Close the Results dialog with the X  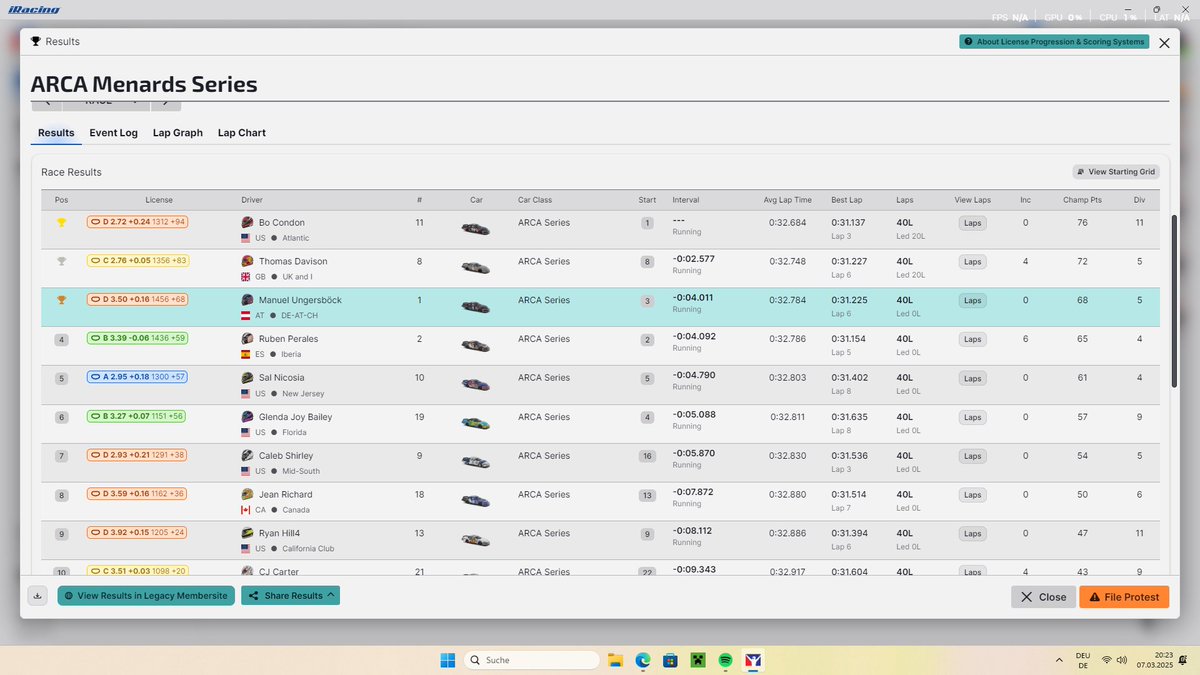pyautogui.click(x=1164, y=43)
